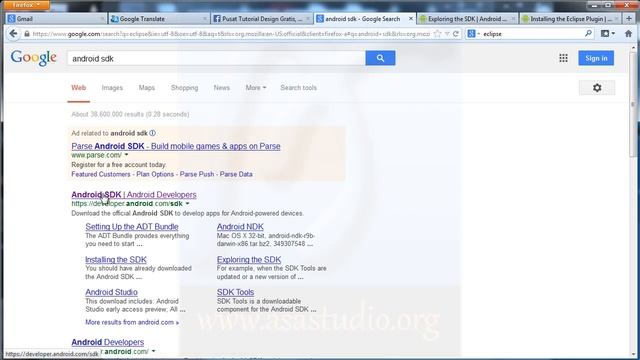The image size is (640, 360).
Task: Open the Android Developers result at the bottom
Action: click(x=108, y=342)
